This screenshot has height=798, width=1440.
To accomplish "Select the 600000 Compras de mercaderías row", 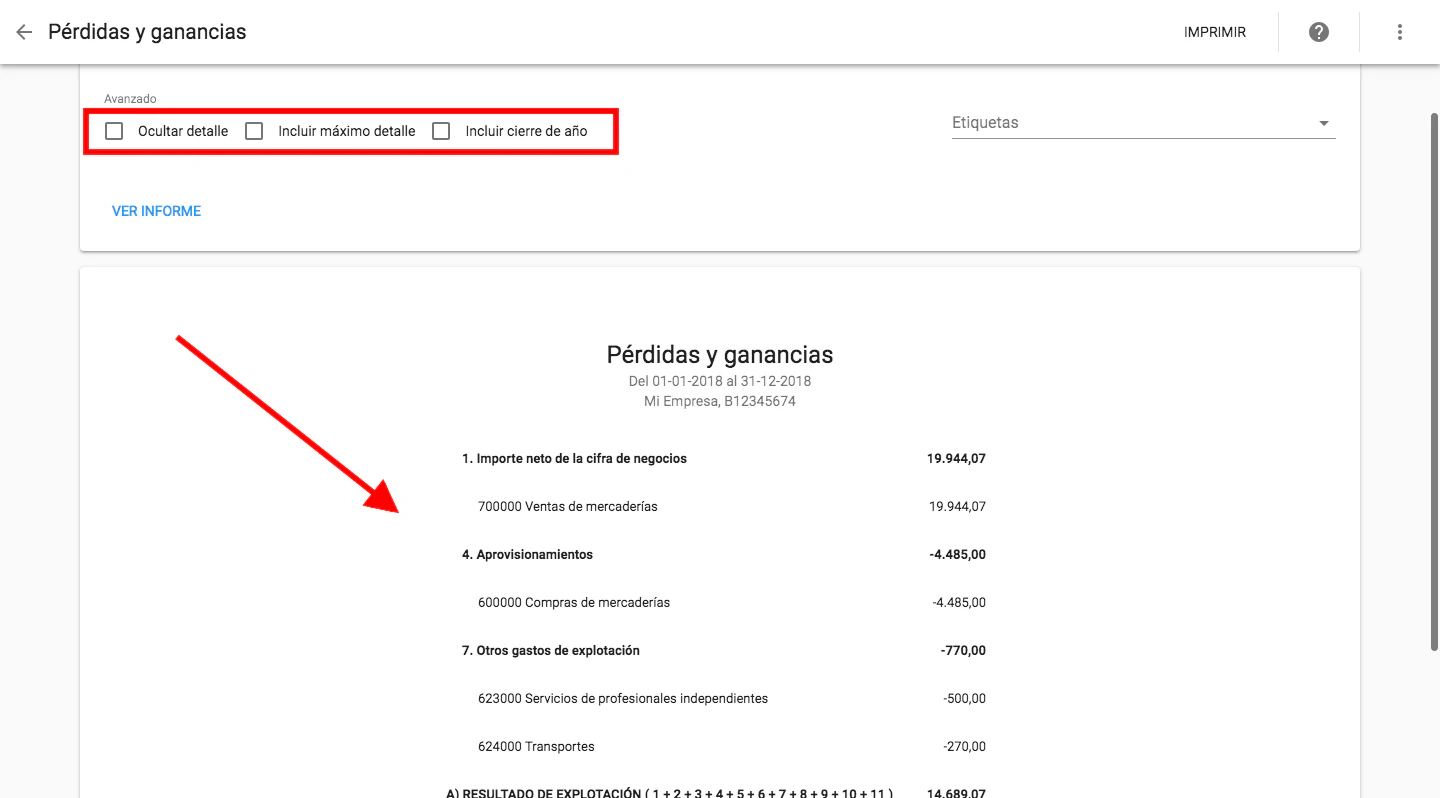I will click(x=574, y=602).
